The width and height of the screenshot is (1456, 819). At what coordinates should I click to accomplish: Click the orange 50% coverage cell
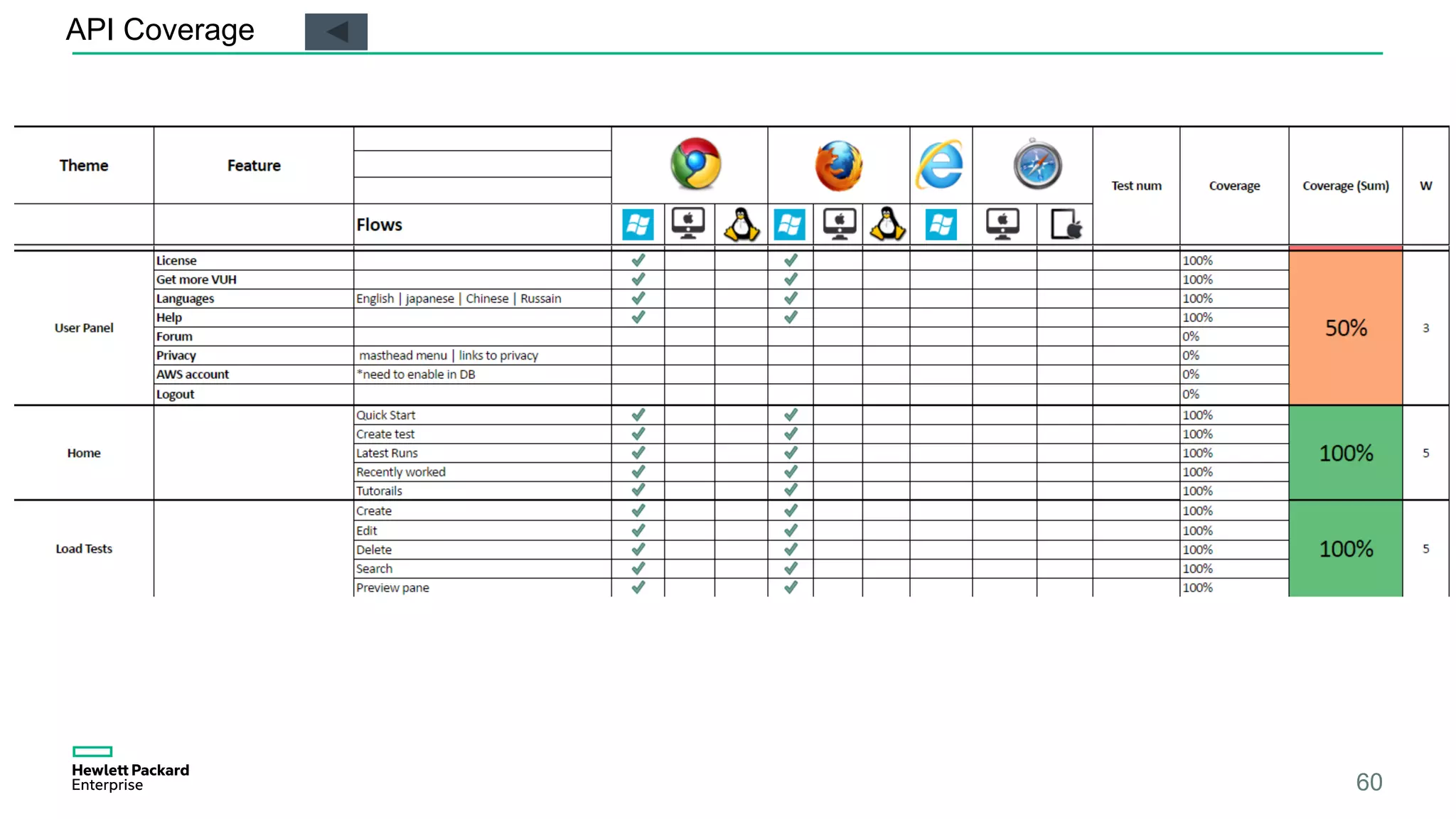(x=1345, y=328)
